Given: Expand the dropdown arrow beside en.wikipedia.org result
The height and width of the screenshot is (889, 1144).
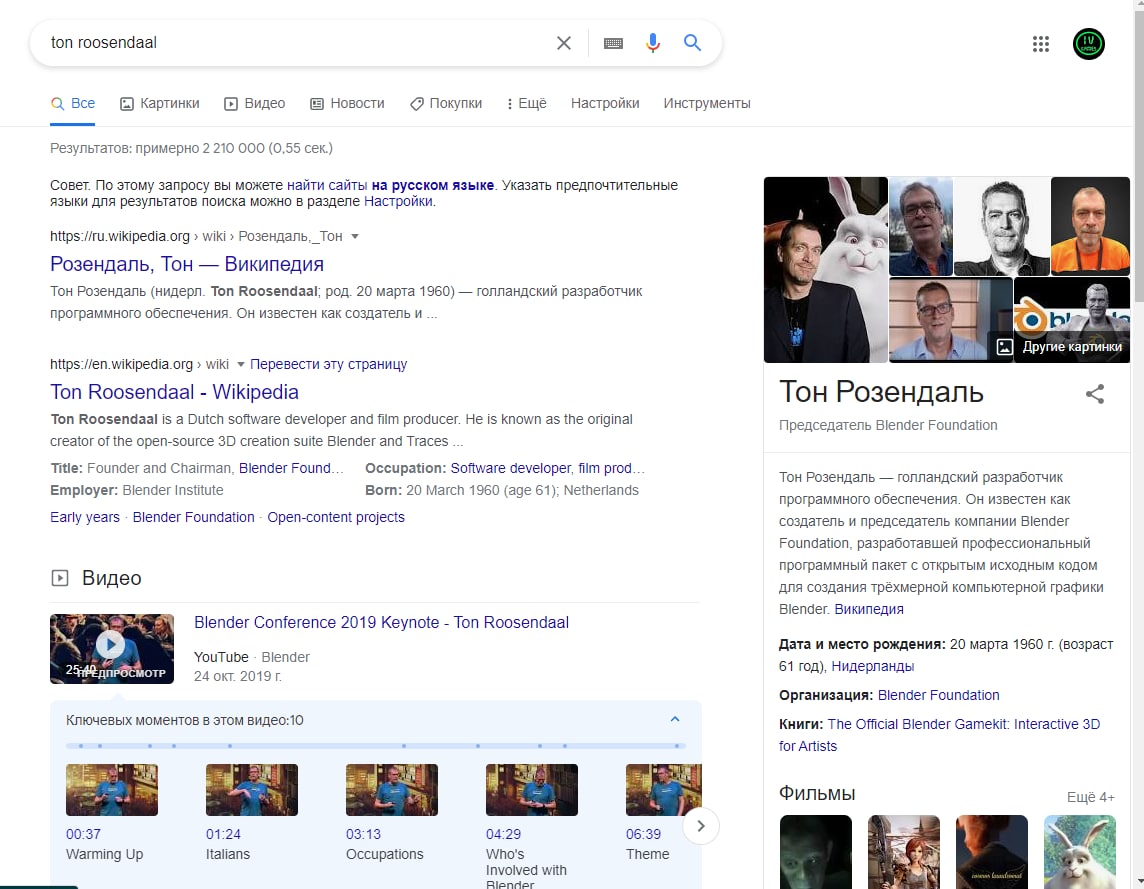Looking at the screenshot, I should [241, 364].
